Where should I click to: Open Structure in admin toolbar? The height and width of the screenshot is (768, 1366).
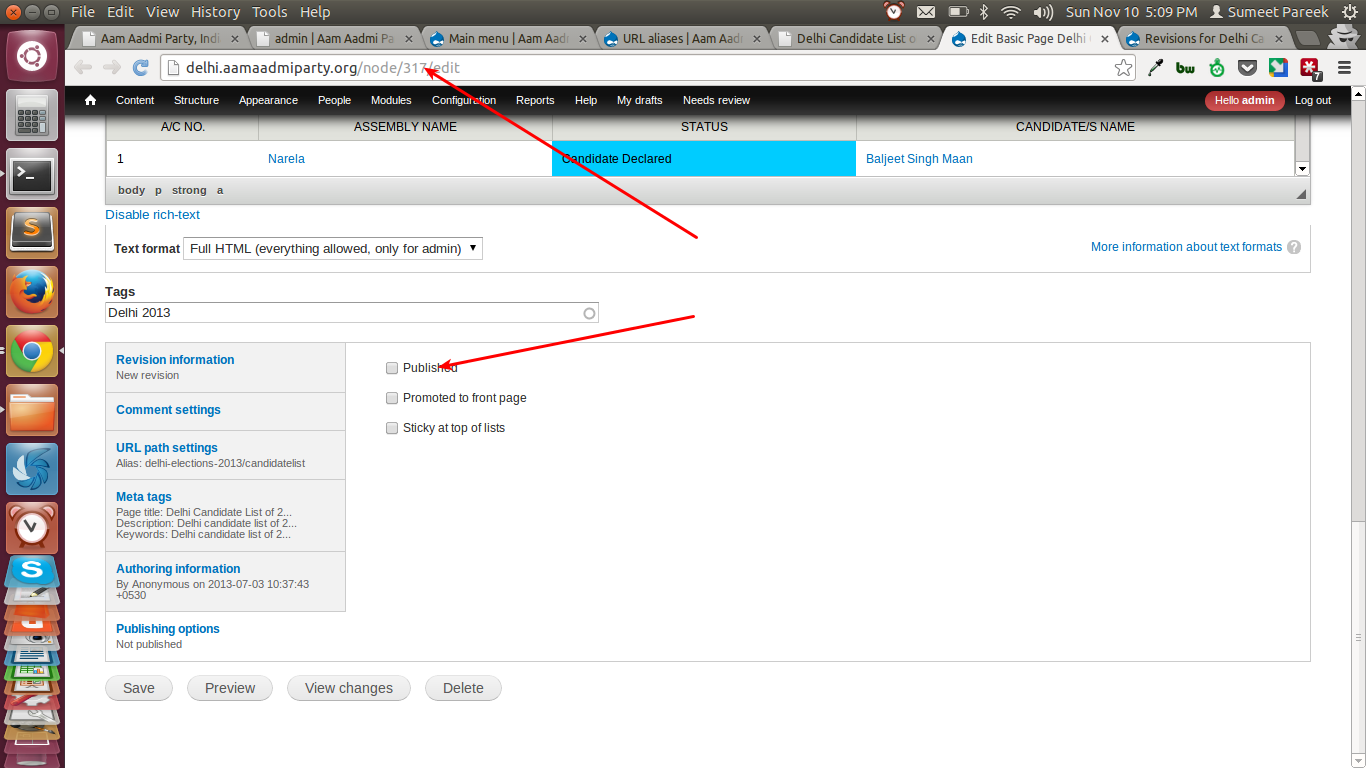[x=196, y=100]
